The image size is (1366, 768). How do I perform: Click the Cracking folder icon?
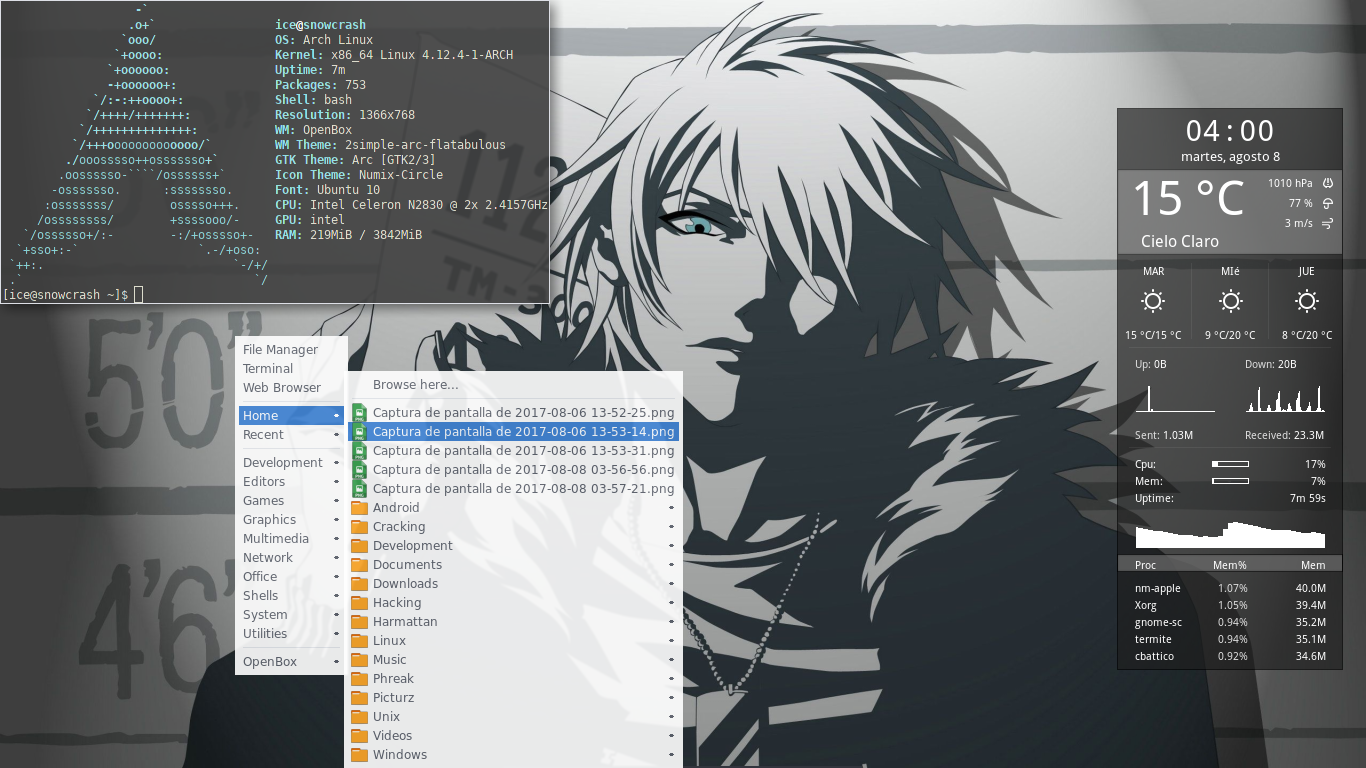coord(360,526)
